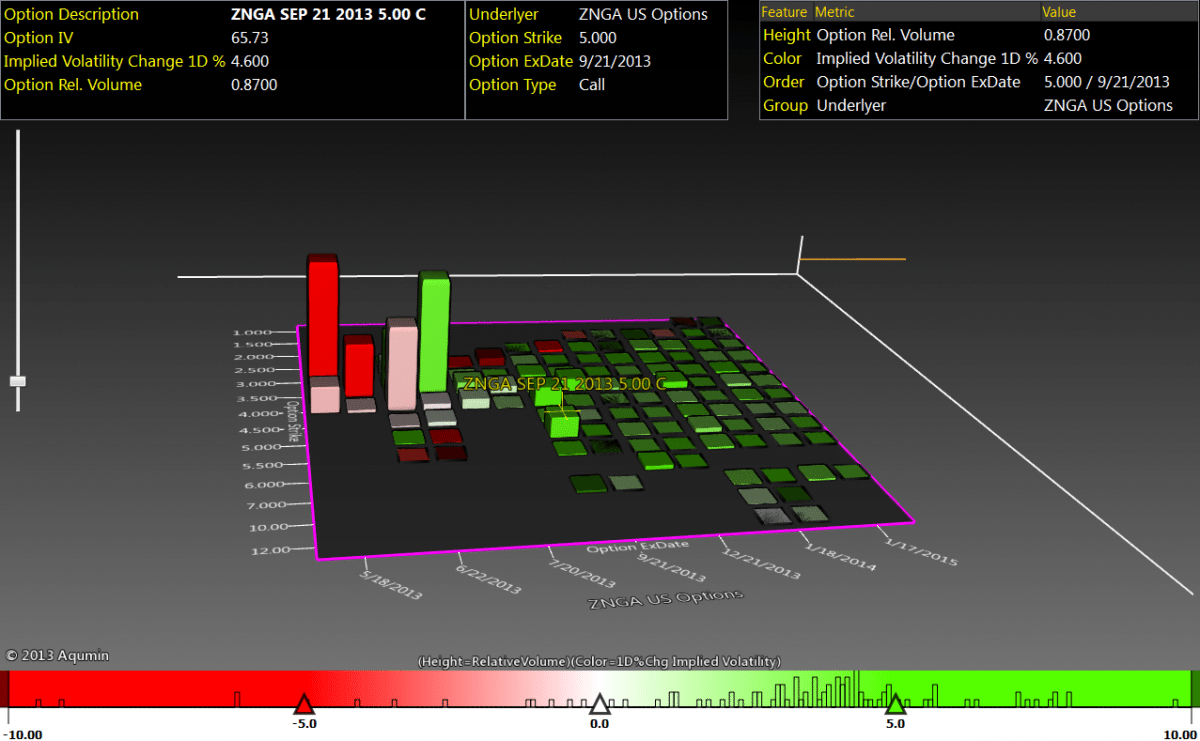Viewport: 1200px width, 741px height.
Task: Click the Metric column header
Action: (836, 12)
